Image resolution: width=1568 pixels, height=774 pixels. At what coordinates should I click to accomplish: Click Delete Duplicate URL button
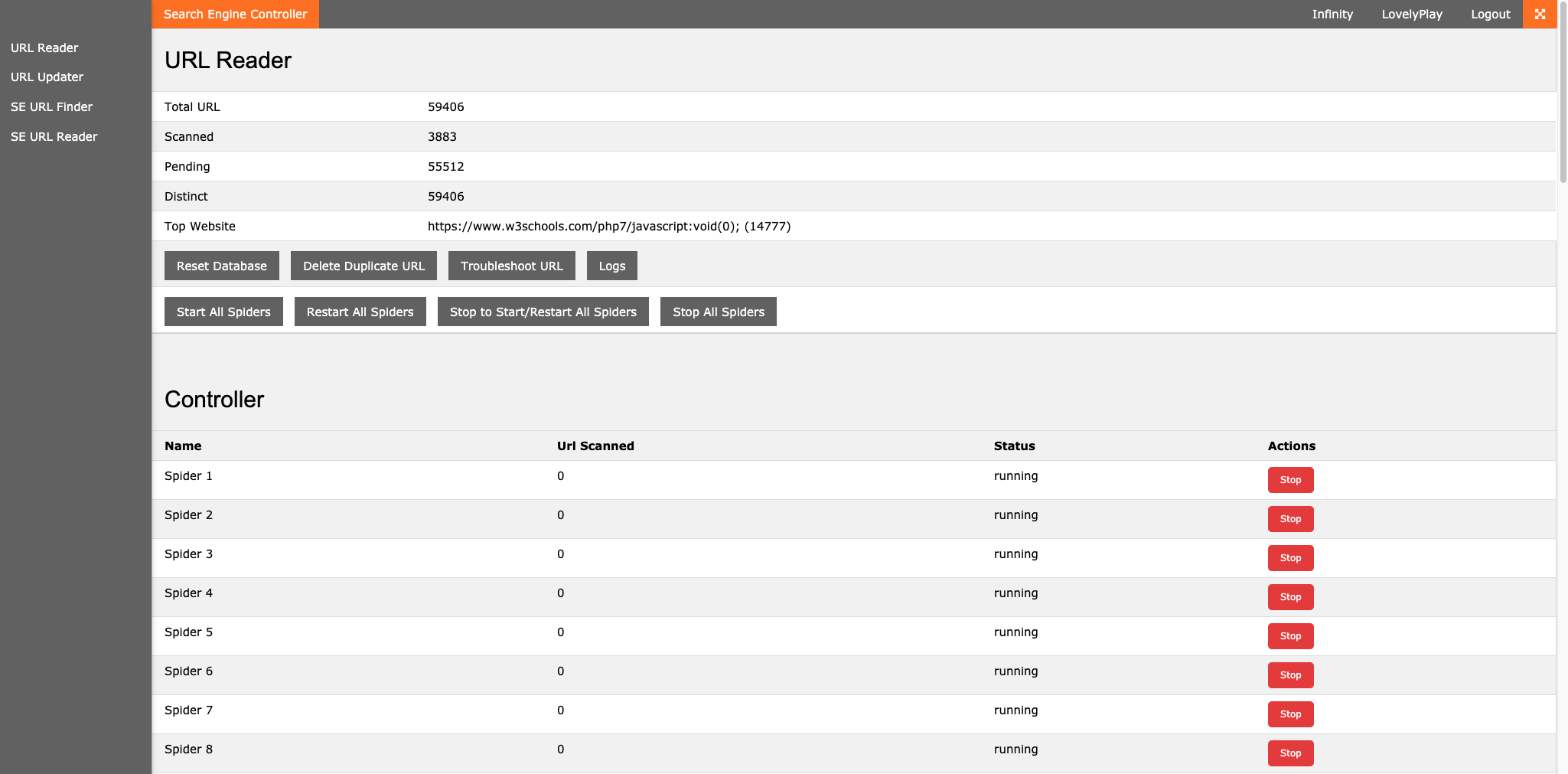pos(363,266)
